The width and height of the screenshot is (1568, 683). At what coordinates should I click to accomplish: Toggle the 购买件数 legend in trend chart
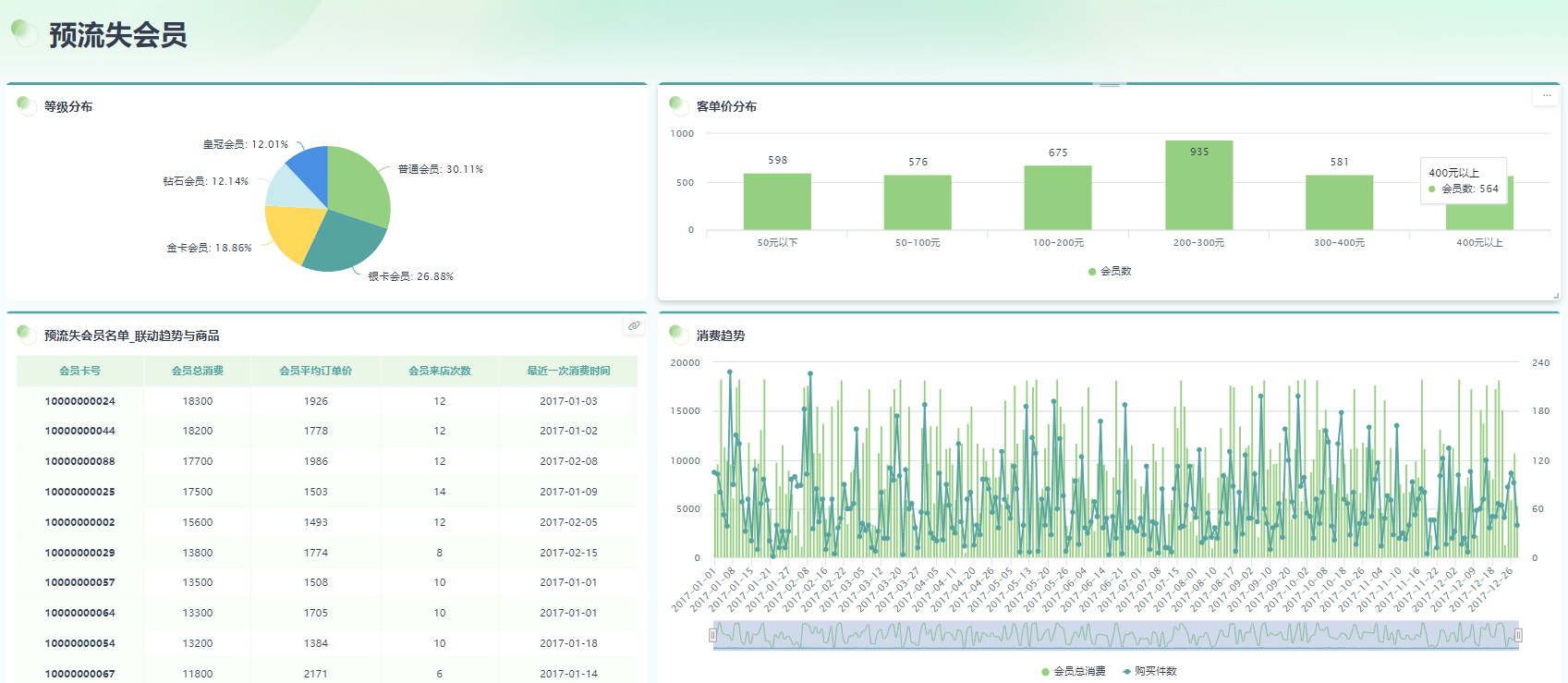pyautogui.click(x=1149, y=671)
